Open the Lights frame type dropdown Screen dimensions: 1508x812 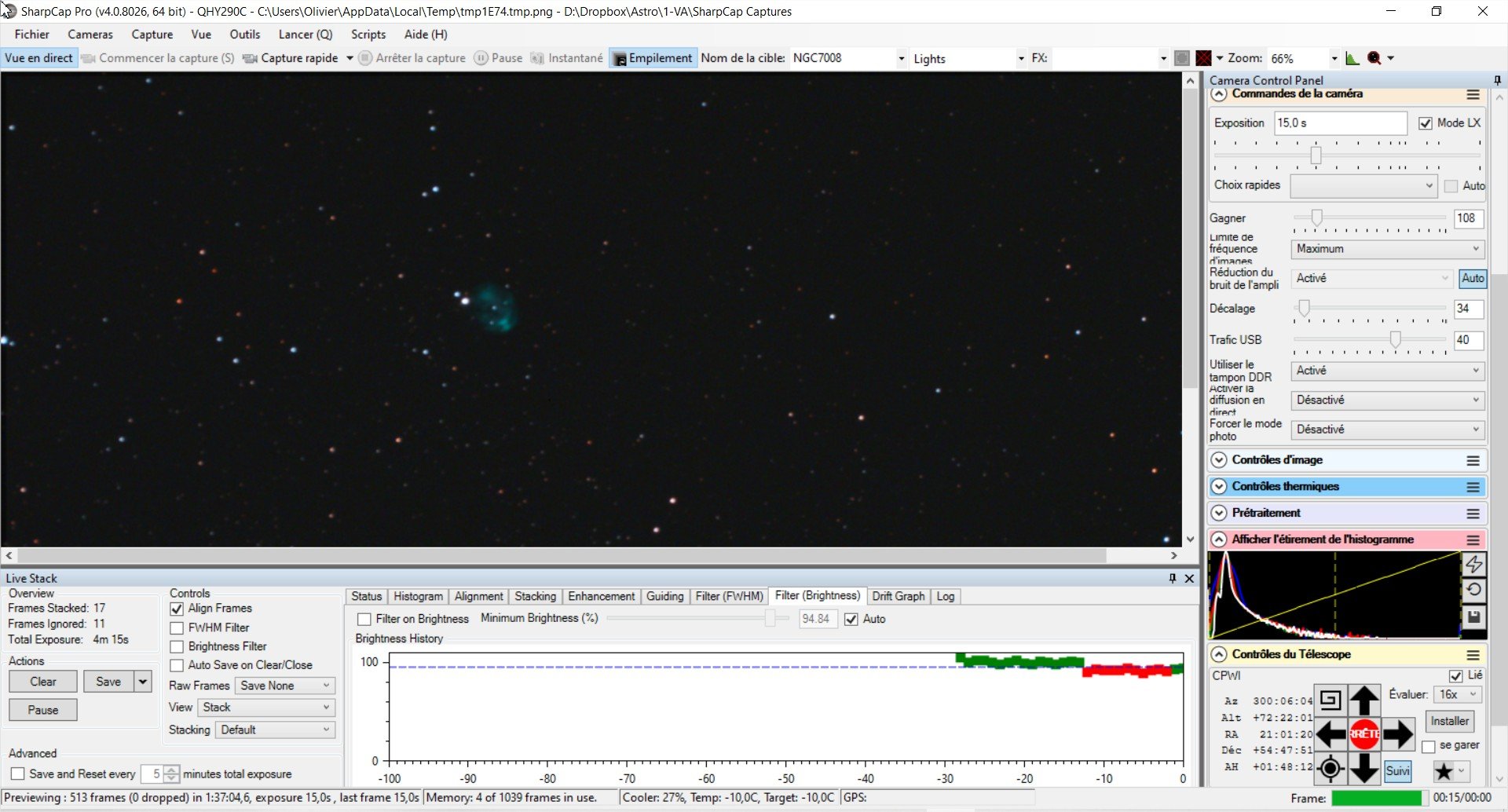(x=1021, y=59)
